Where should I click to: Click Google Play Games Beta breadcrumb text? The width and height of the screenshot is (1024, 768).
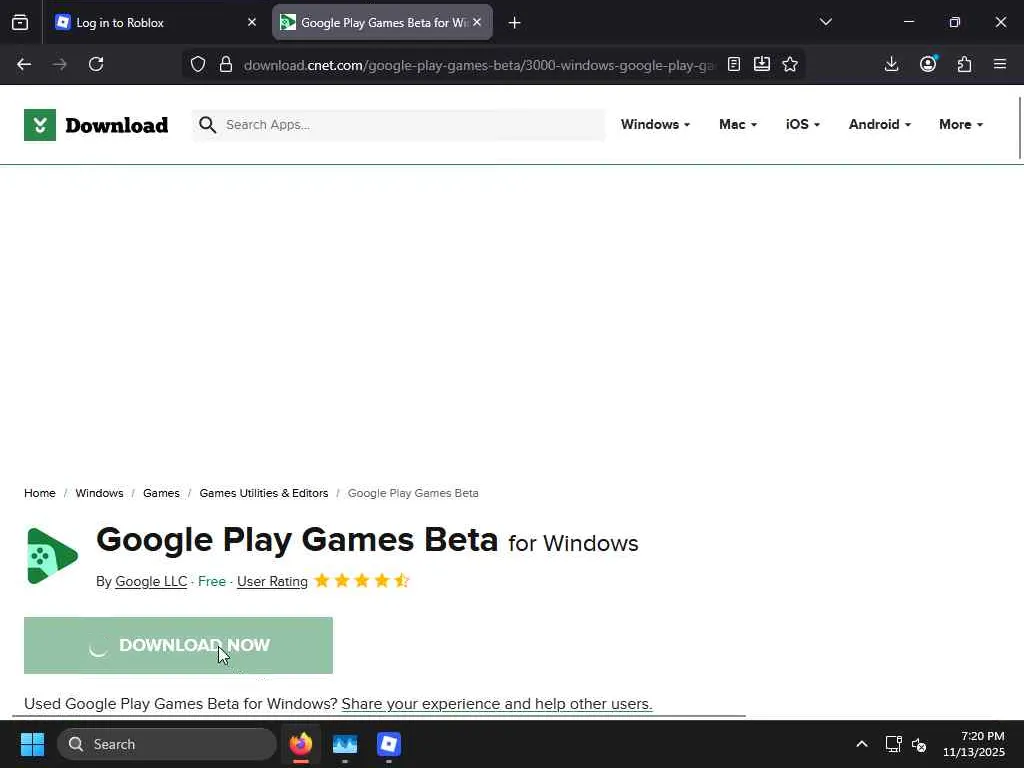[x=413, y=493]
